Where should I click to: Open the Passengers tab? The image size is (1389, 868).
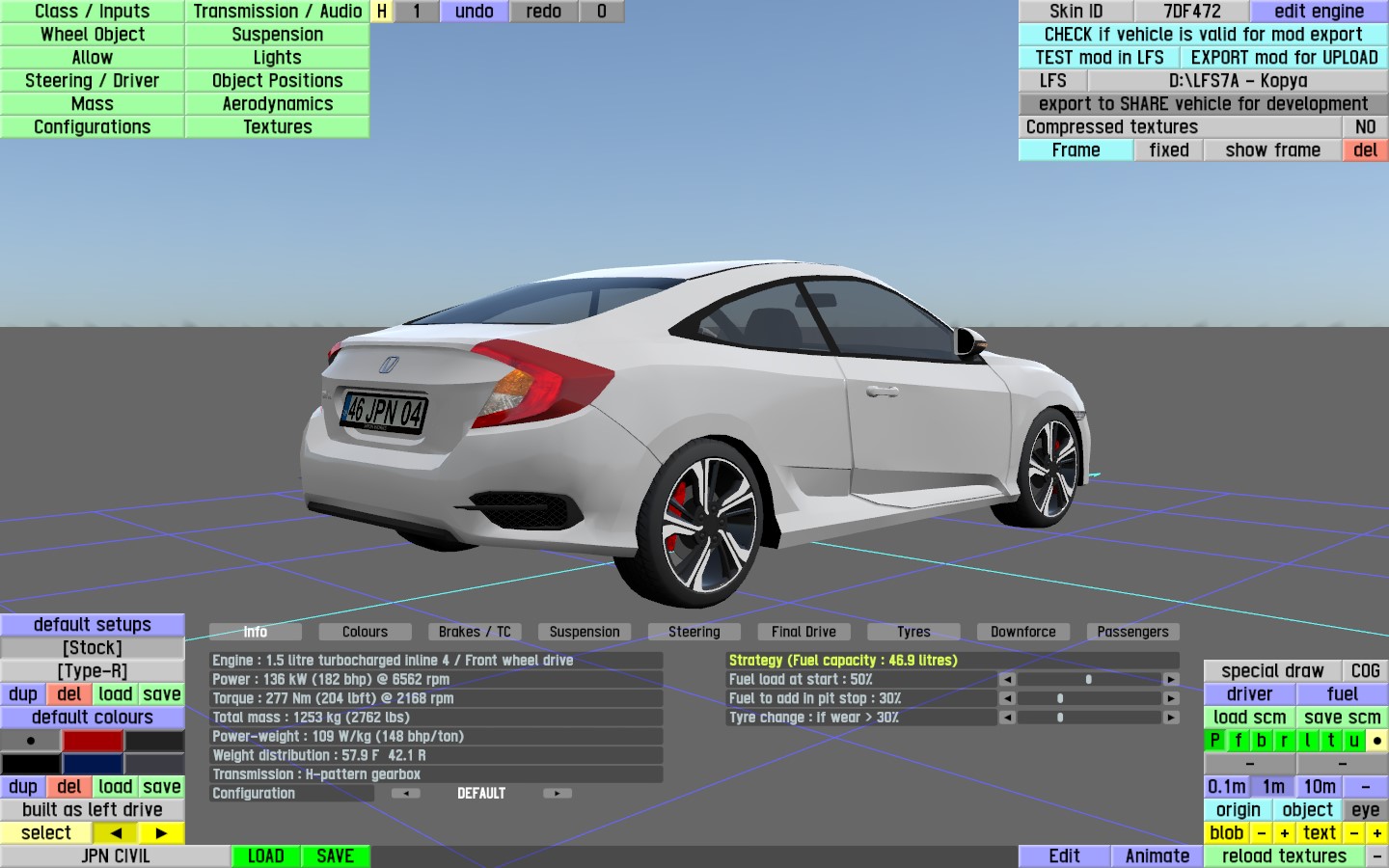(1132, 632)
